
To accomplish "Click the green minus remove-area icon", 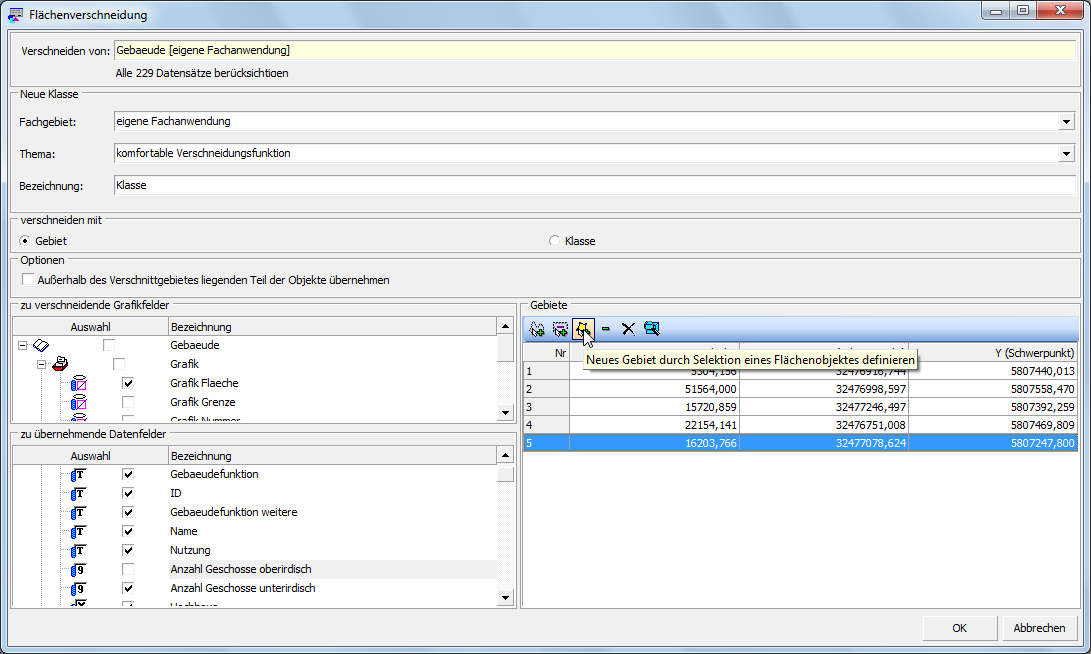I will (606, 329).
